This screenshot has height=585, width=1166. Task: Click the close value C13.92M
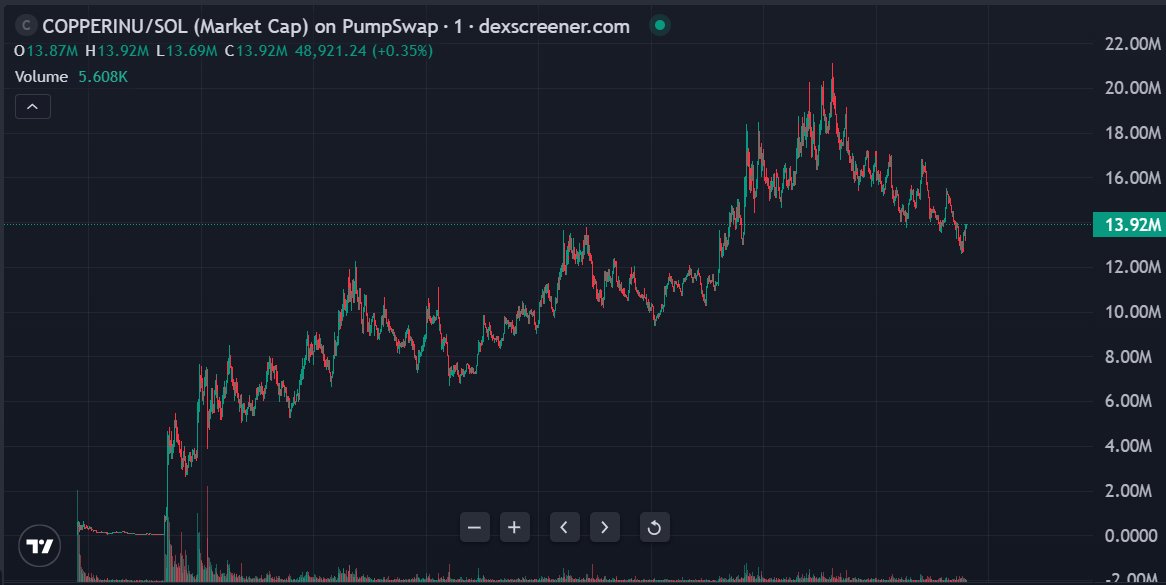[256, 51]
